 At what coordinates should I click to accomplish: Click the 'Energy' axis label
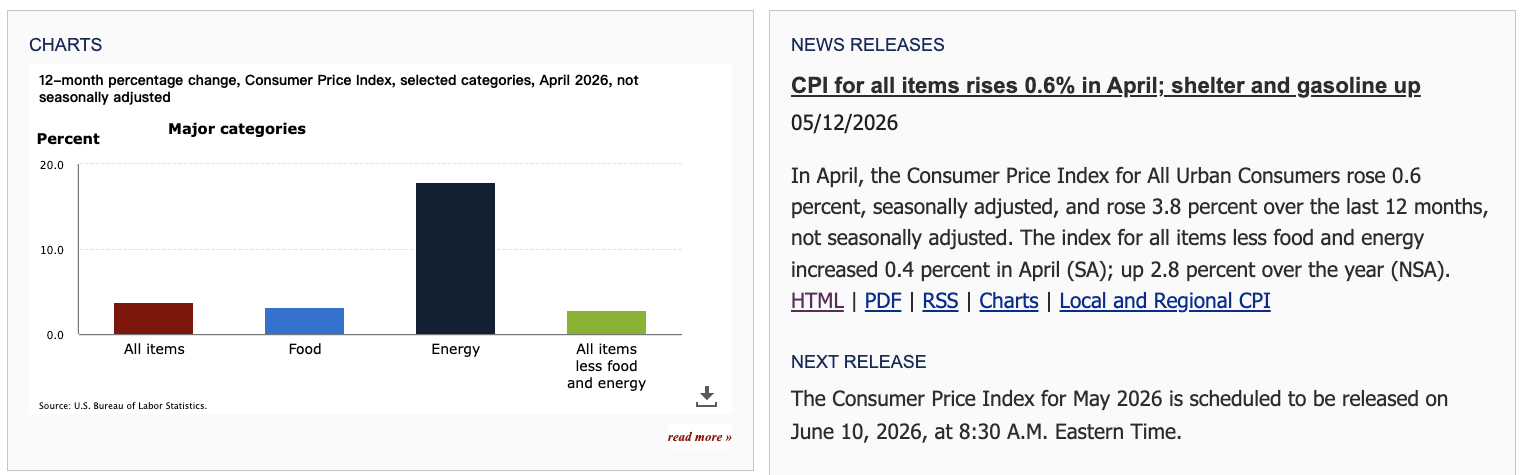click(456, 349)
